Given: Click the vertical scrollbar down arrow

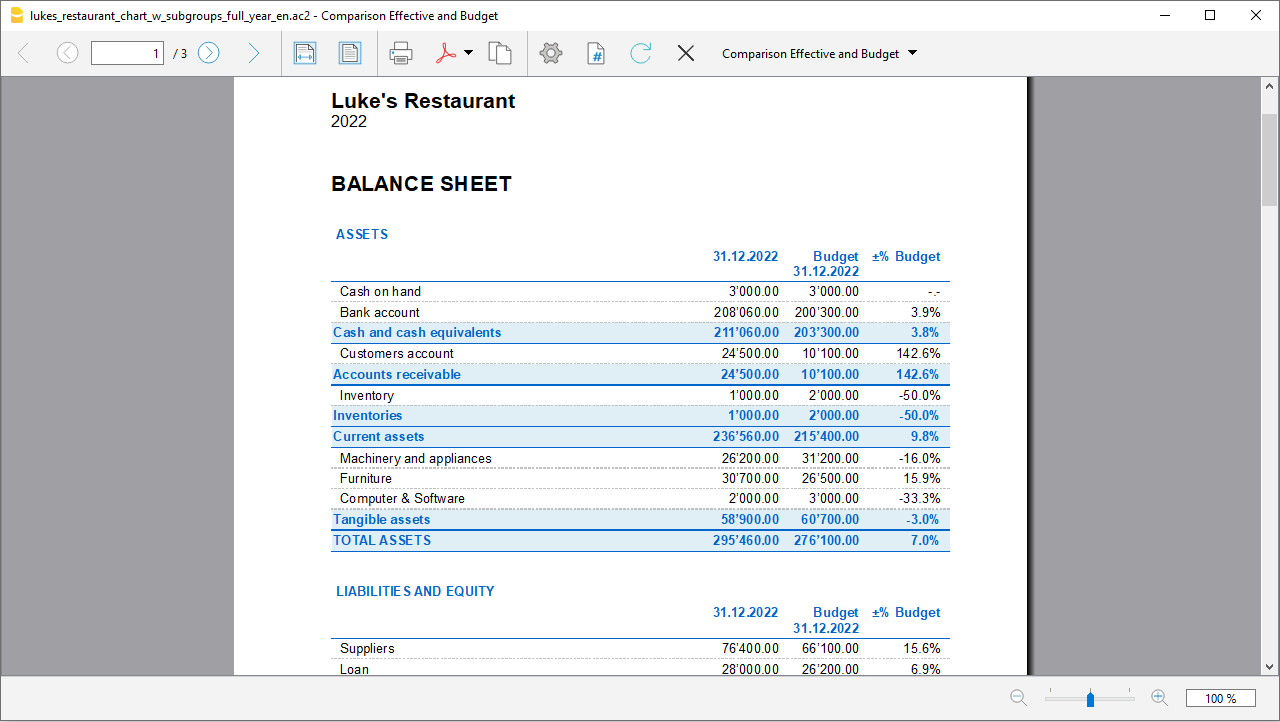Looking at the screenshot, I should click(1269, 666).
